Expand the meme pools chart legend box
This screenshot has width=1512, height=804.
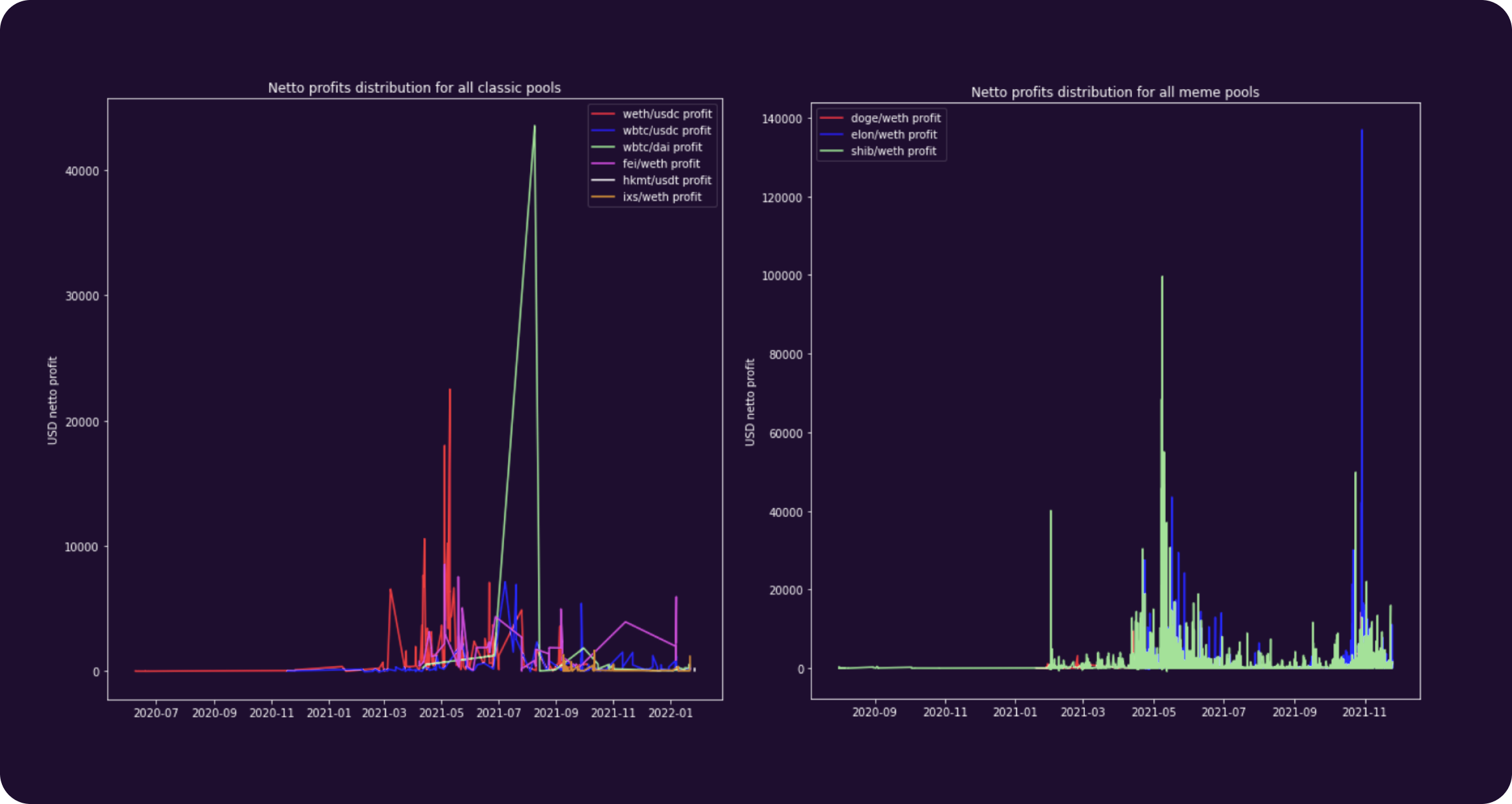coord(882,134)
